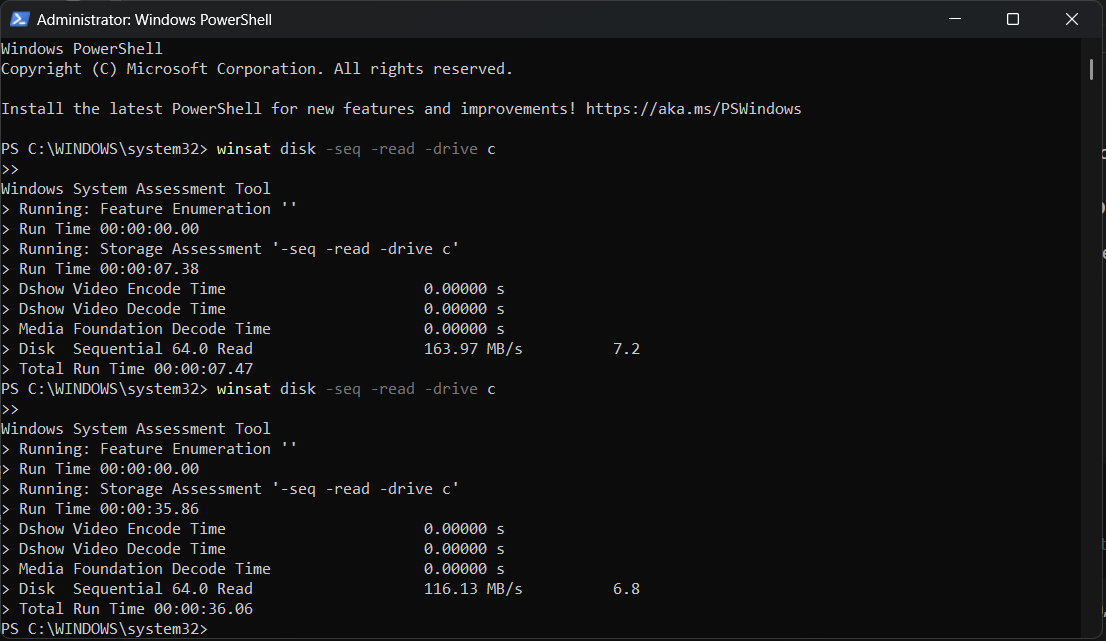
Task: Click the Run Time 00:00:07.38 line
Action: pos(108,269)
